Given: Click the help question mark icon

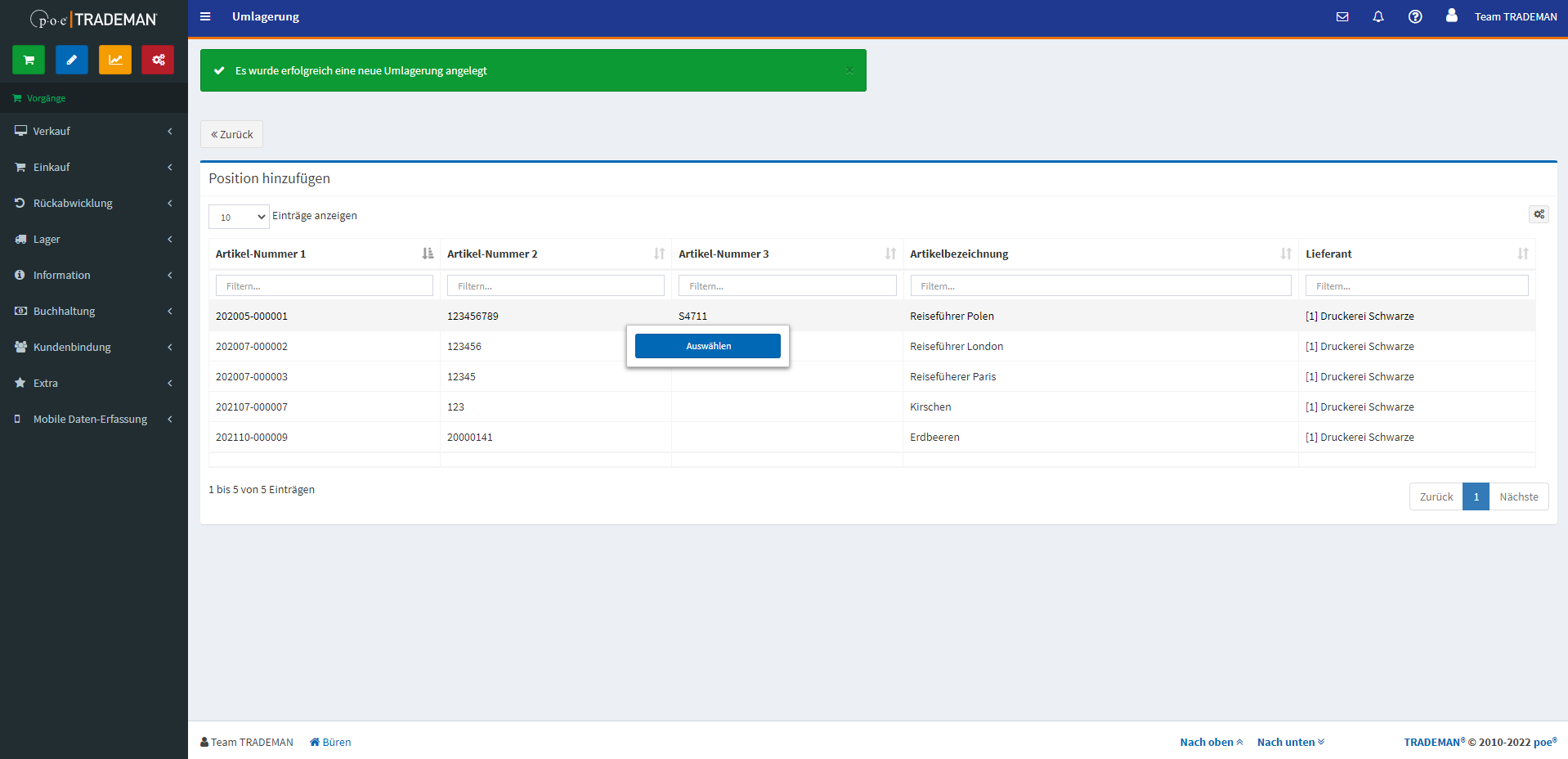Looking at the screenshot, I should pos(1415,17).
